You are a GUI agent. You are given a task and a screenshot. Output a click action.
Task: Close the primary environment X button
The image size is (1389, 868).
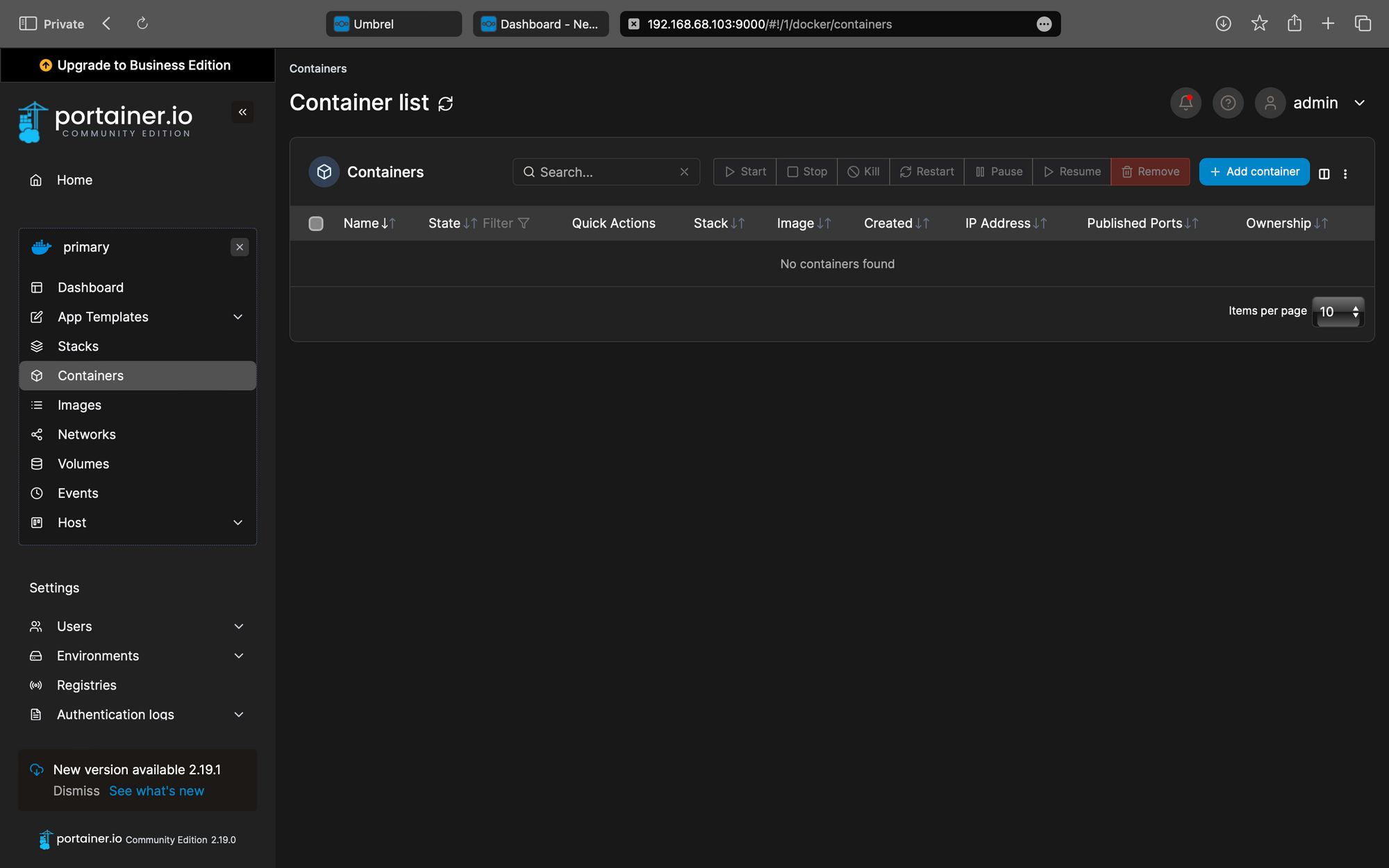240,247
